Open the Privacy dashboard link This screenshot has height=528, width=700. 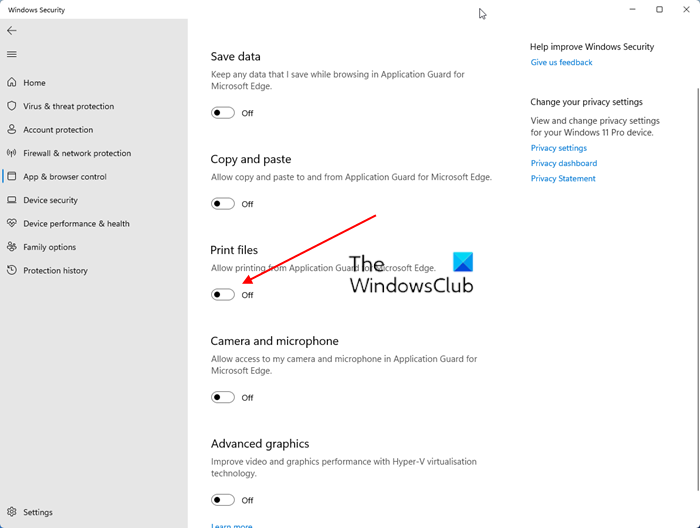click(563, 163)
